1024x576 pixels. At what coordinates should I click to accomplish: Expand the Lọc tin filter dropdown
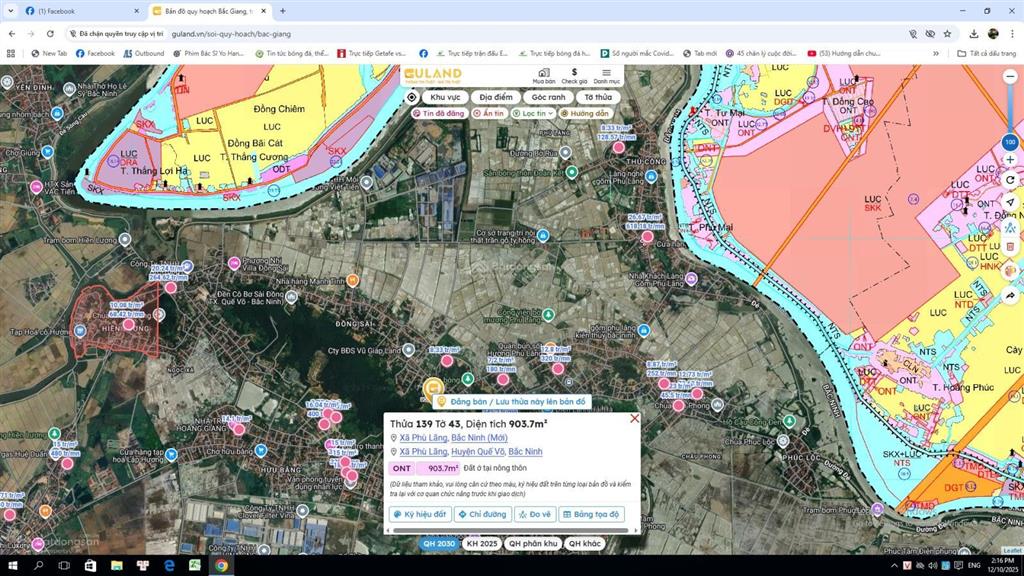point(532,114)
